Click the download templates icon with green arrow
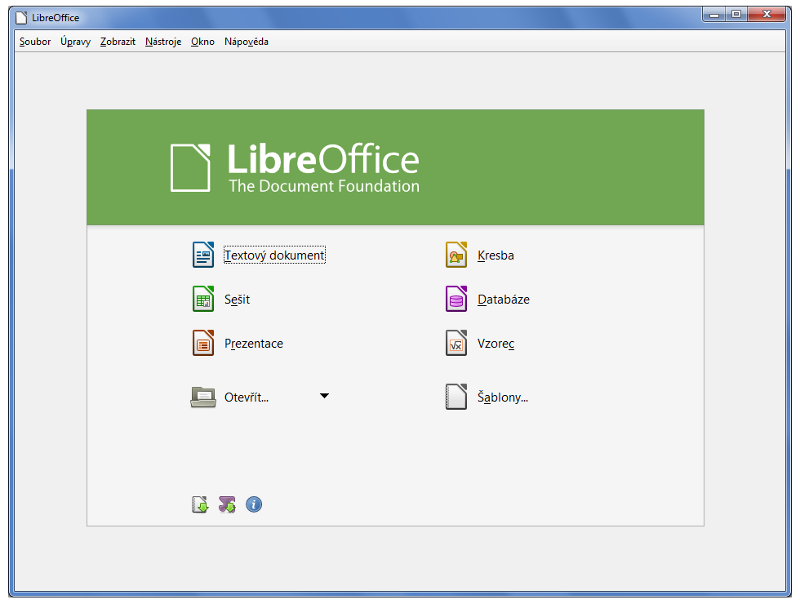This screenshot has height=604, width=800. tap(200, 505)
